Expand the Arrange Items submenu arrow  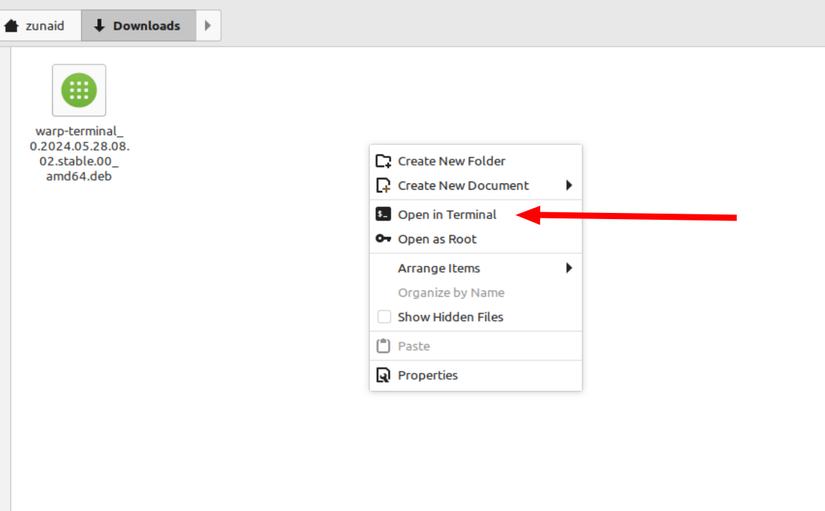coord(569,268)
